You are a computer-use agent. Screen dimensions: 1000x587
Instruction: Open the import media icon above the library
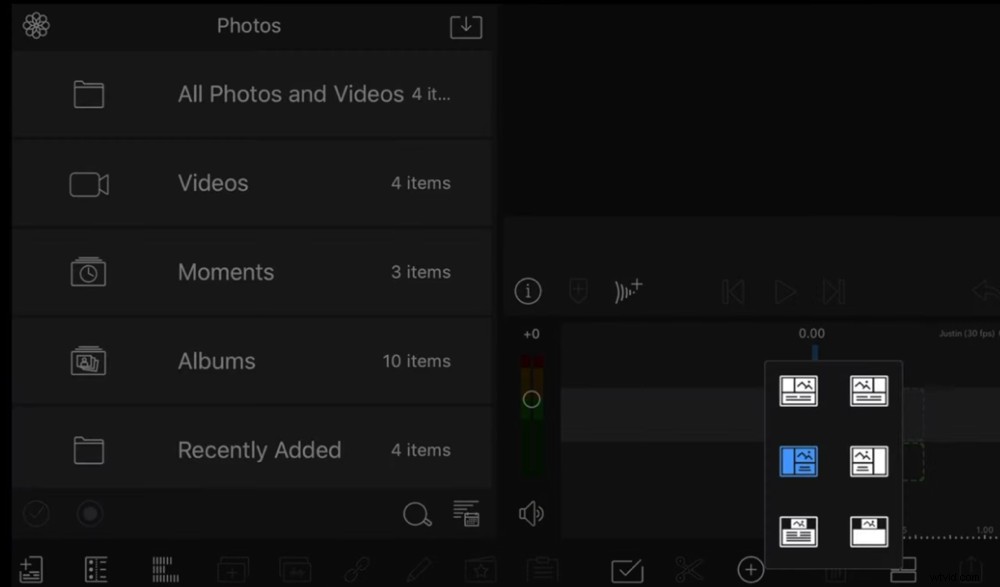tap(465, 26)
